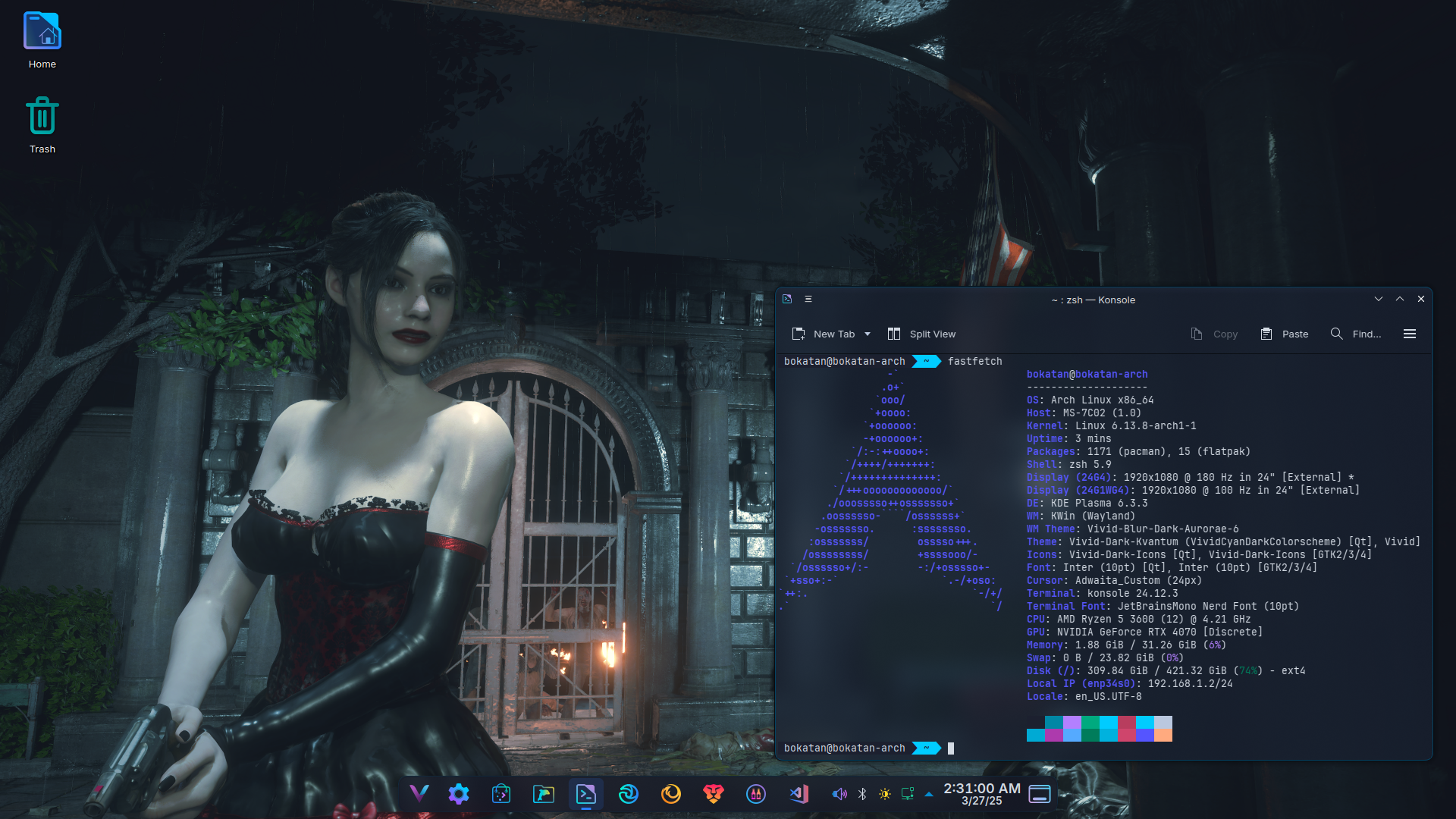Maximize the Konsole window
This screenshot has height=819, width=1456.
point(1400,299)
